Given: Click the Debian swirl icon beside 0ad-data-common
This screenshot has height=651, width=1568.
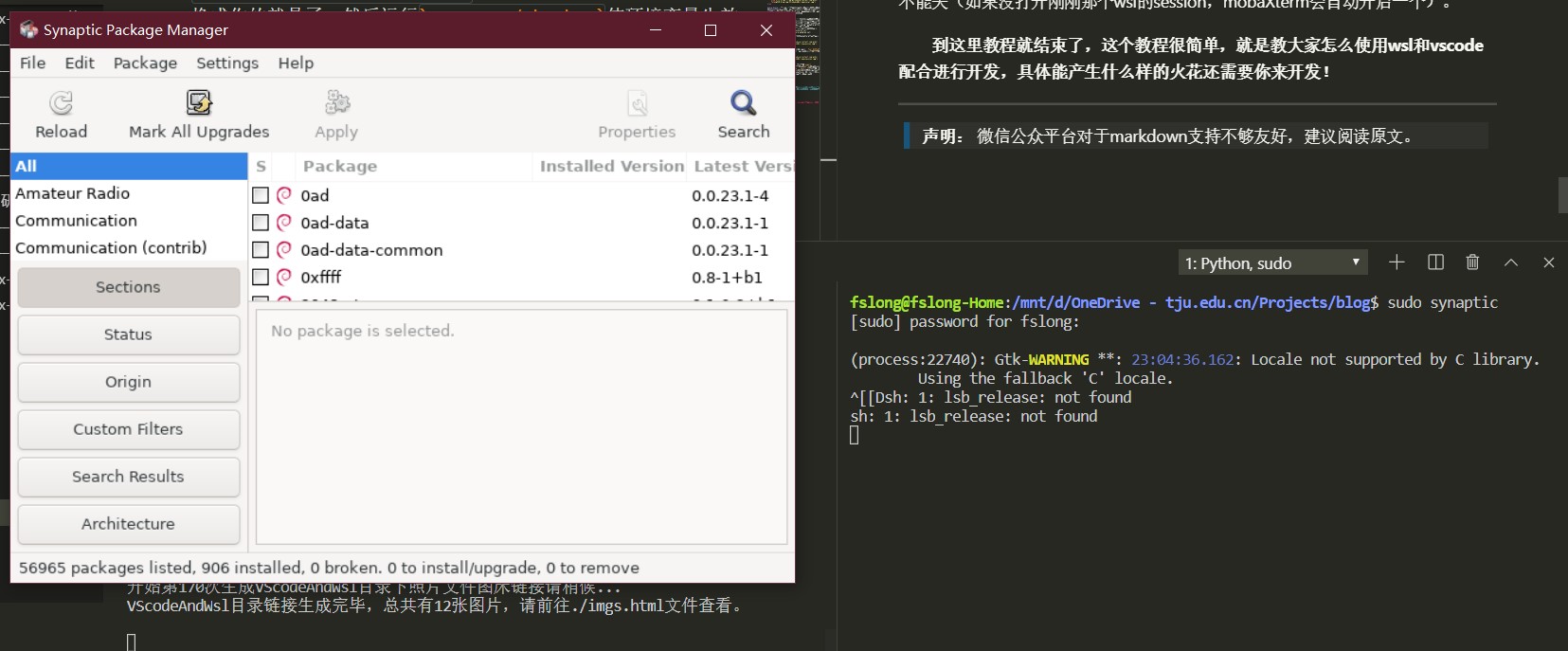Looking at the screenshot, I should (x=284, y=250).
